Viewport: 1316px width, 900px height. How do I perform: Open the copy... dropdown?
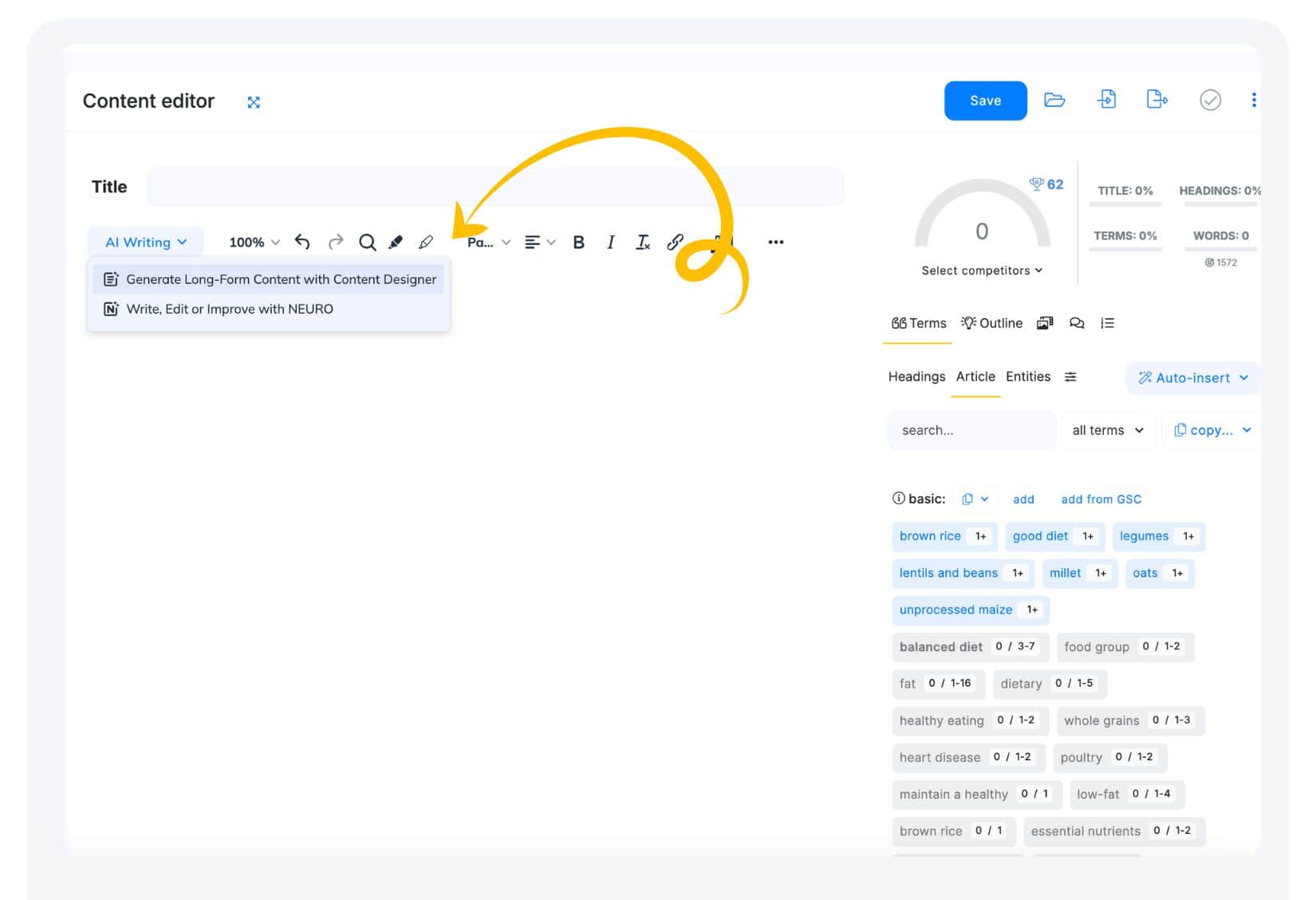point(1212,430)
